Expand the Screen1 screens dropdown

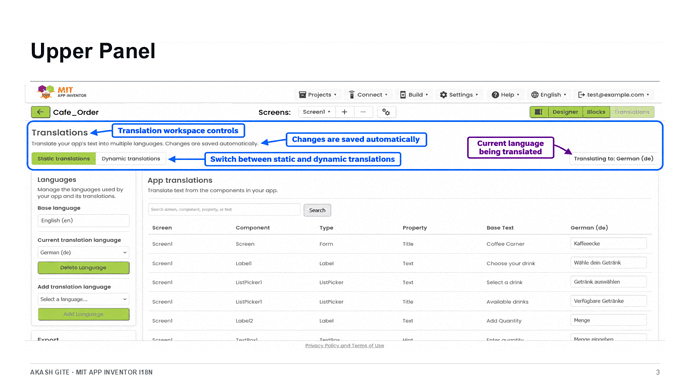(316, 112)
